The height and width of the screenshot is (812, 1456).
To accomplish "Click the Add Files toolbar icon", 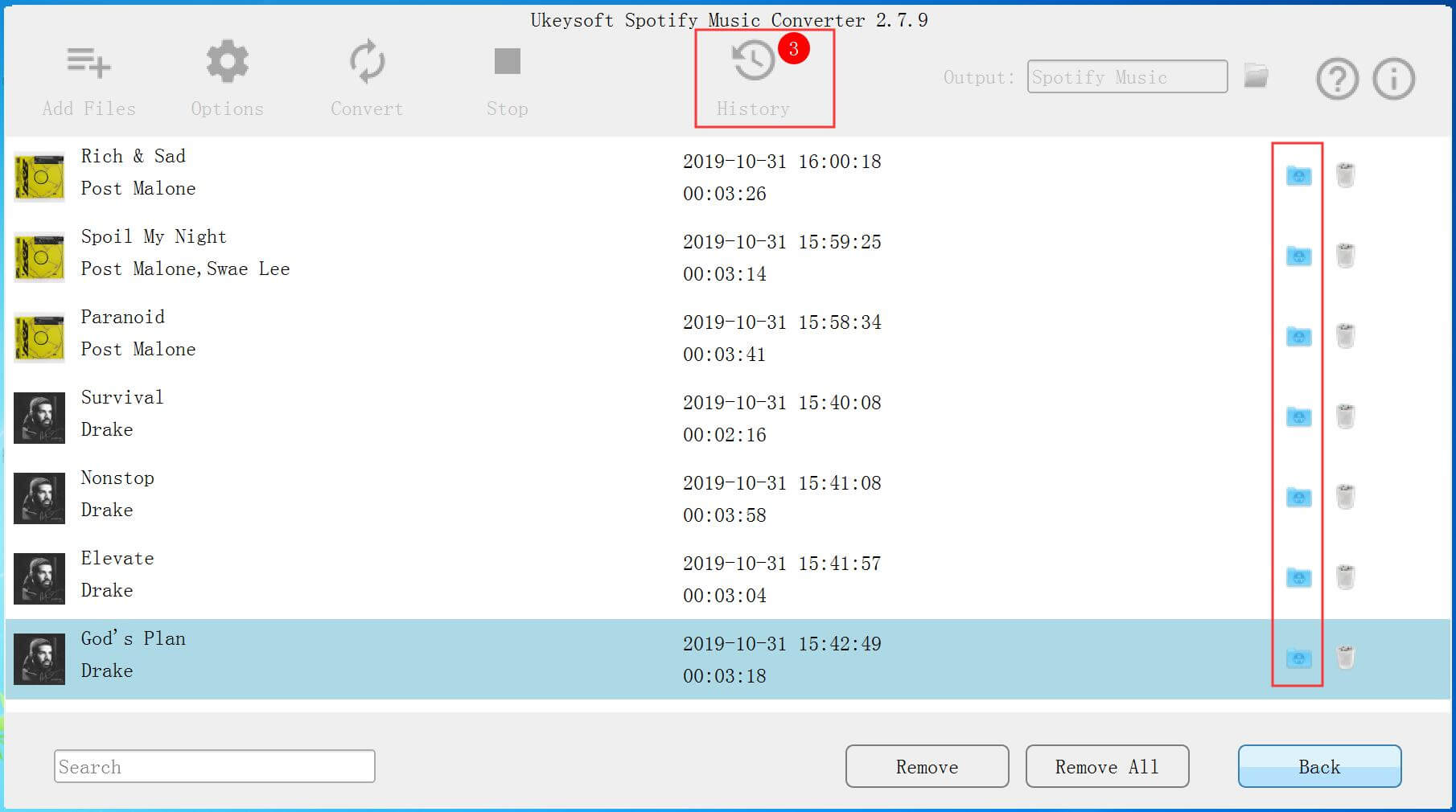I will (88, 63).
